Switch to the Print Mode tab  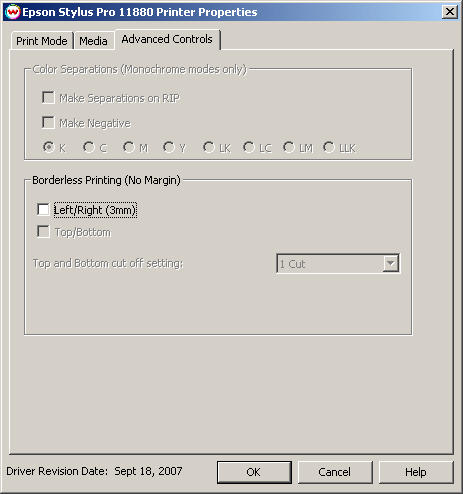coord(42,41)
